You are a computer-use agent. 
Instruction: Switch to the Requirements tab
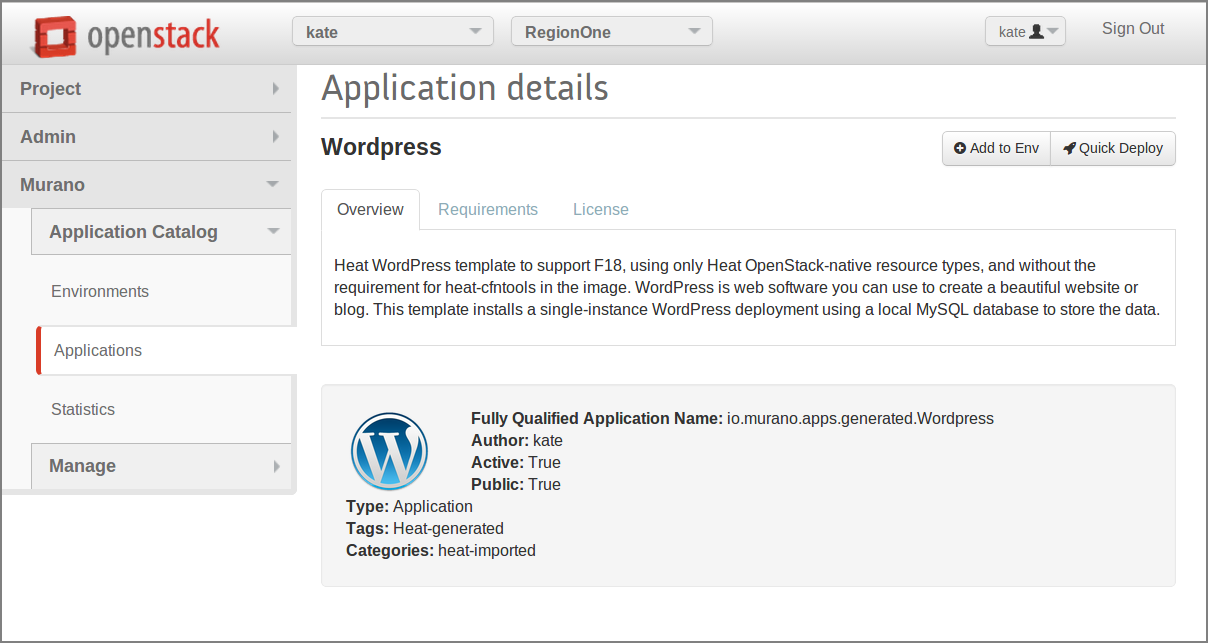tap(488, 209)
